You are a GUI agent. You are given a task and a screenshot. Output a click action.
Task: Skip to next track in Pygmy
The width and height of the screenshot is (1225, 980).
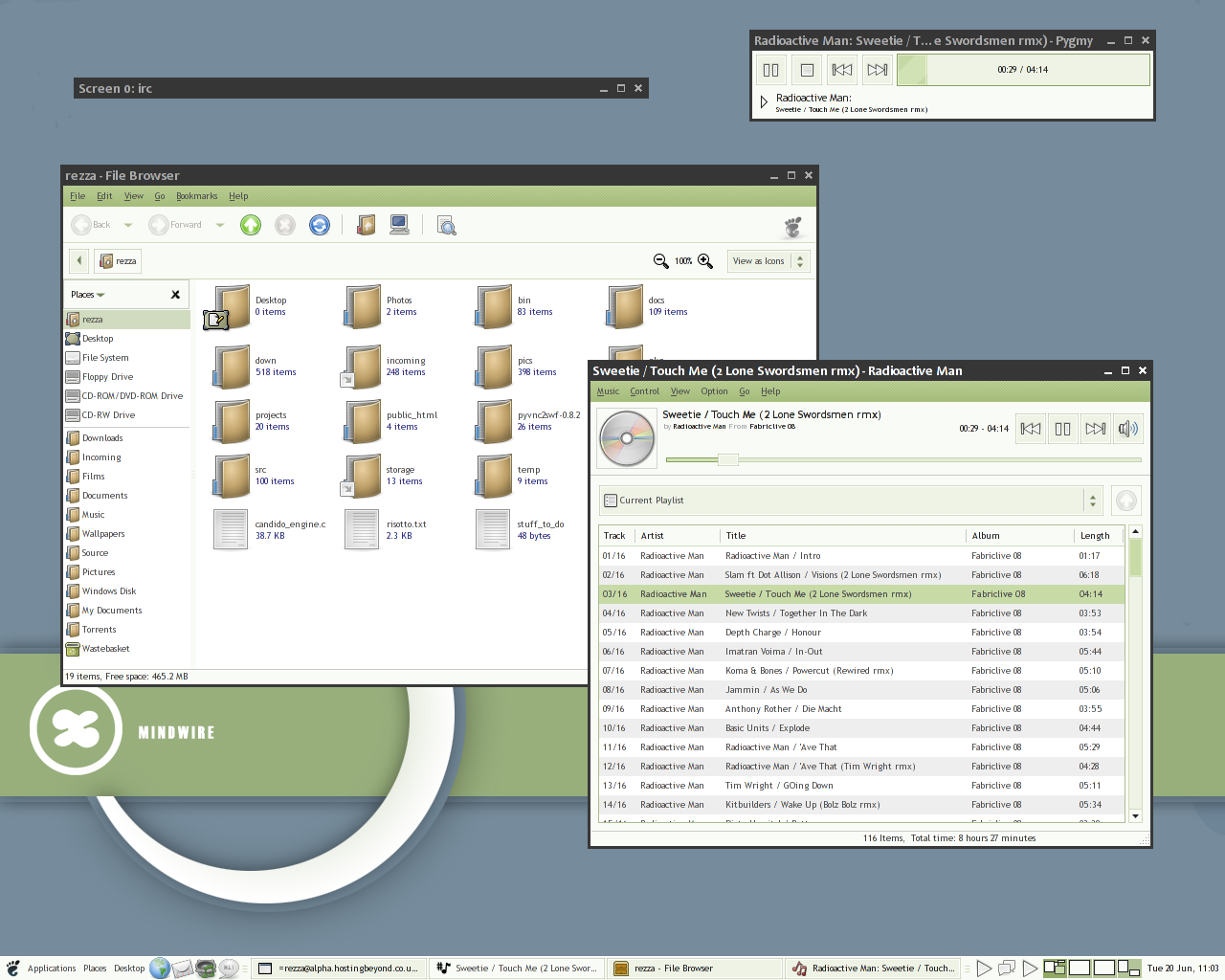(x=878, y=70)
